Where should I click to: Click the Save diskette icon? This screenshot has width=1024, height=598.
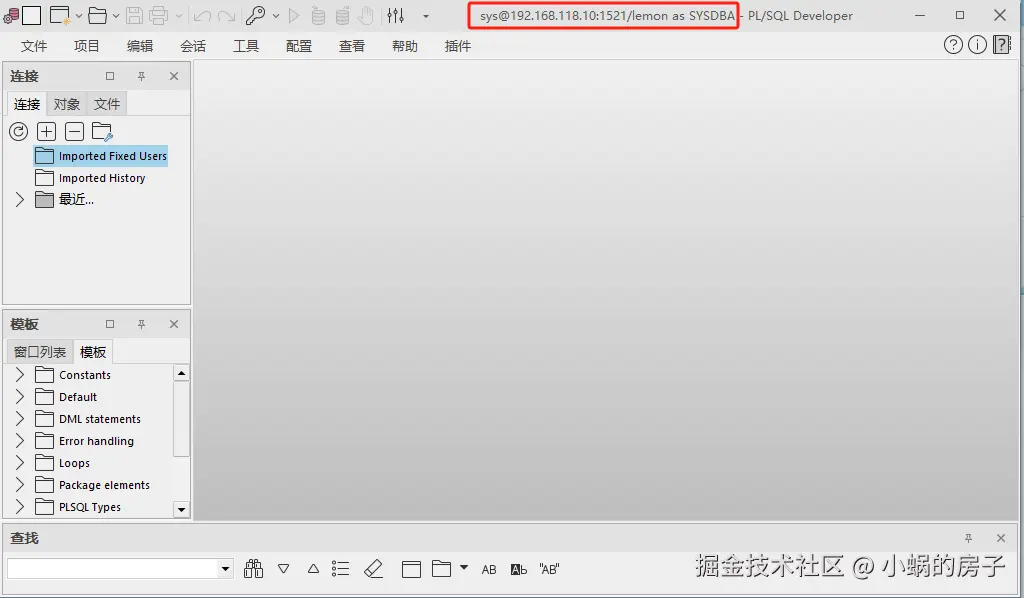(x=135, y=15)
